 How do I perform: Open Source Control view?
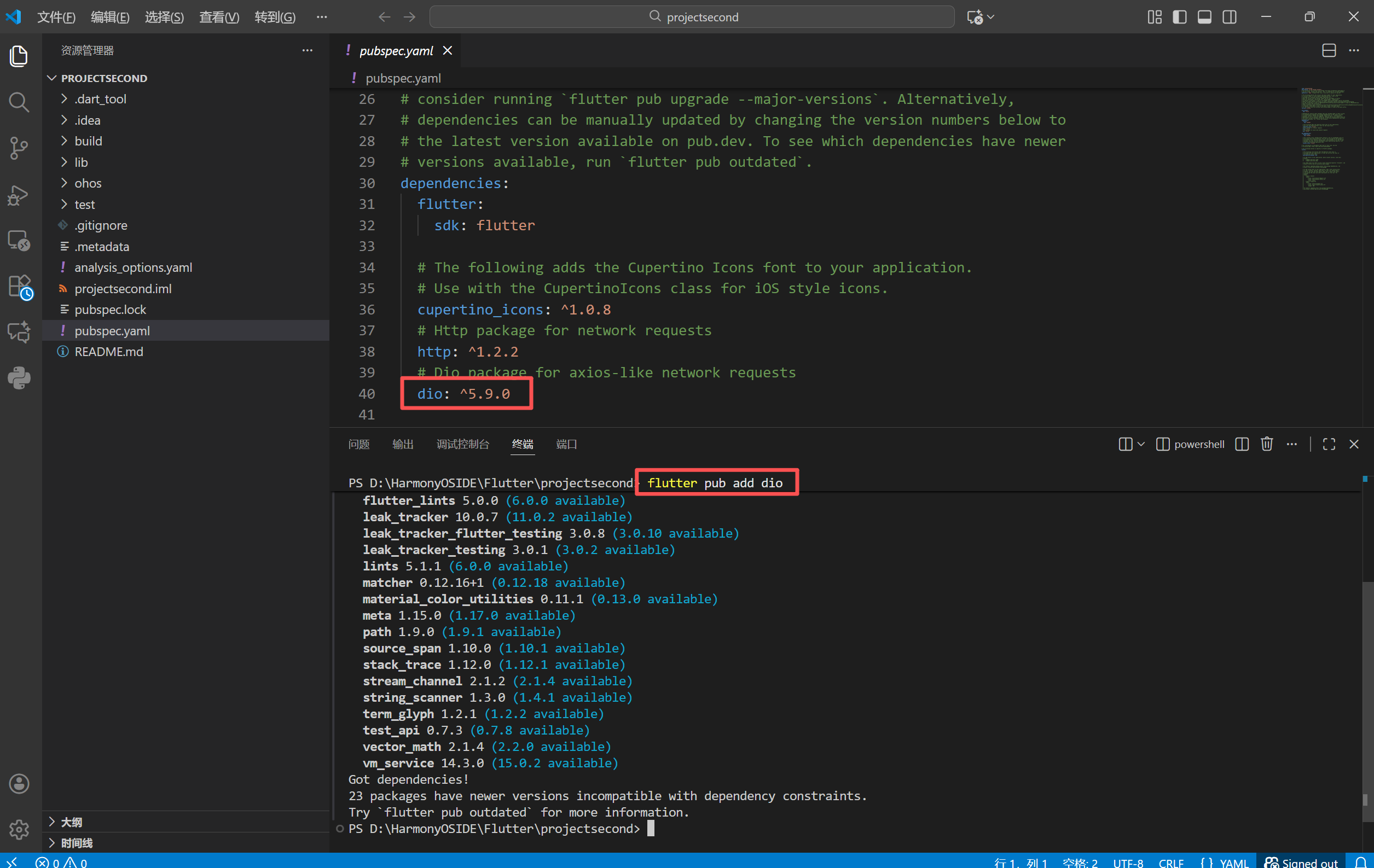point(19,148)
